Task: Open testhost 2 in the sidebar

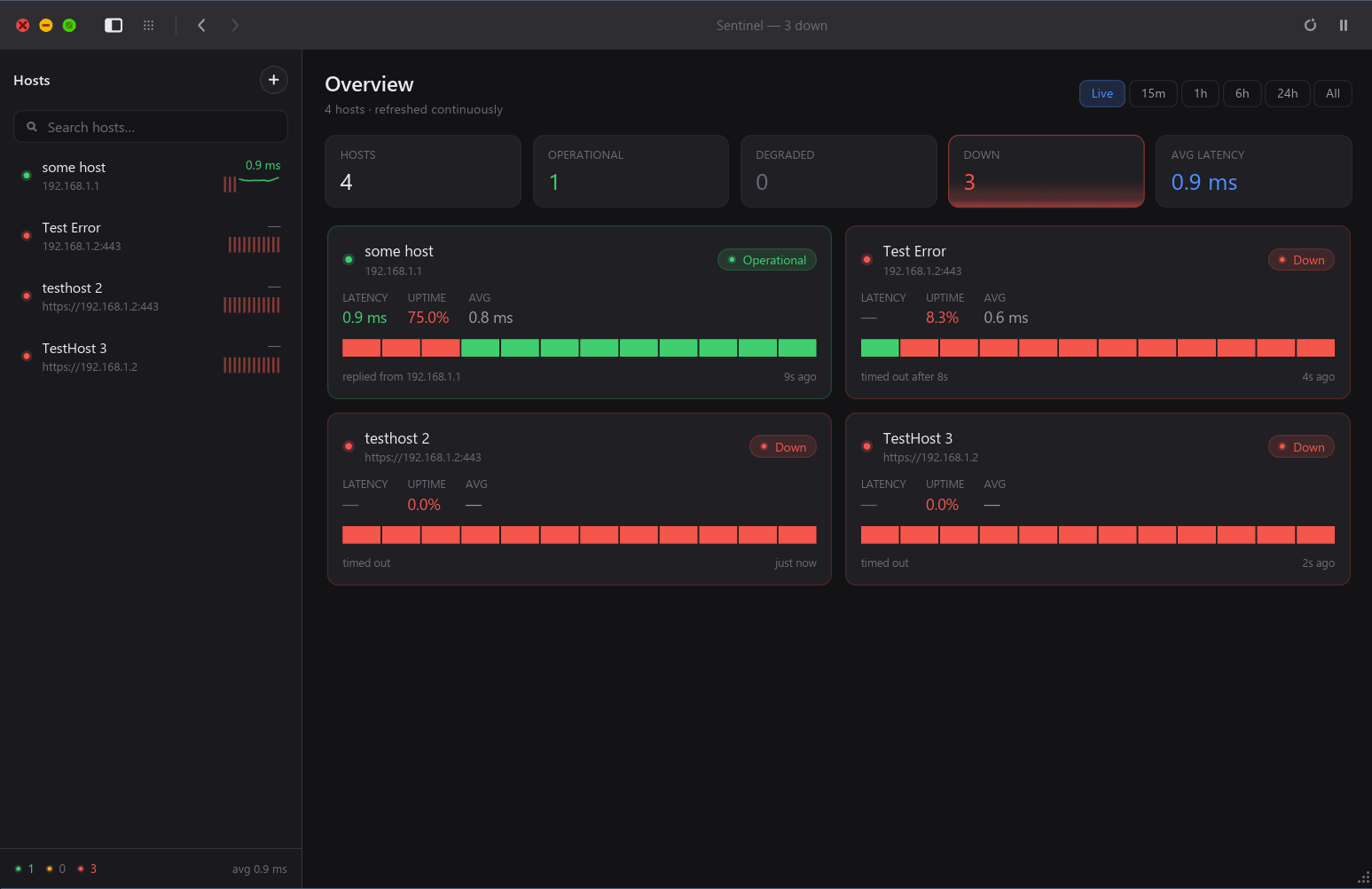Action: coord(151,296)
